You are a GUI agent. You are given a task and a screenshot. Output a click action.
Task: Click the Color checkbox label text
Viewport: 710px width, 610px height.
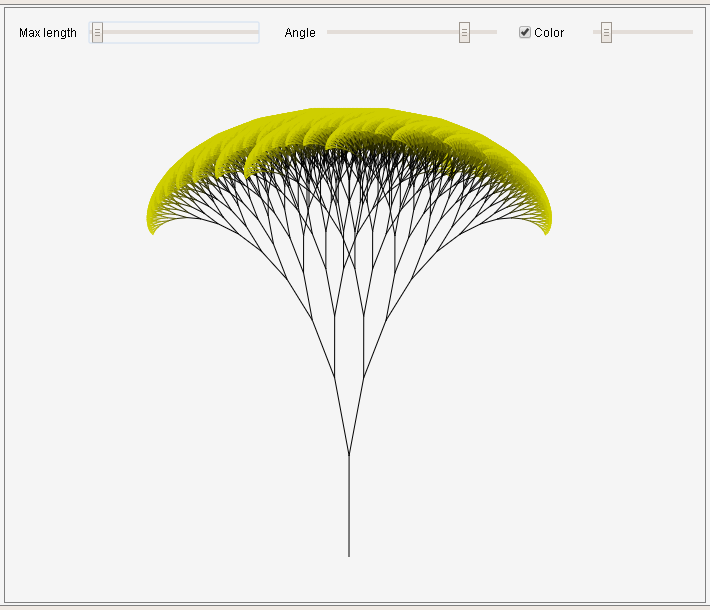[x=549, y=33]
